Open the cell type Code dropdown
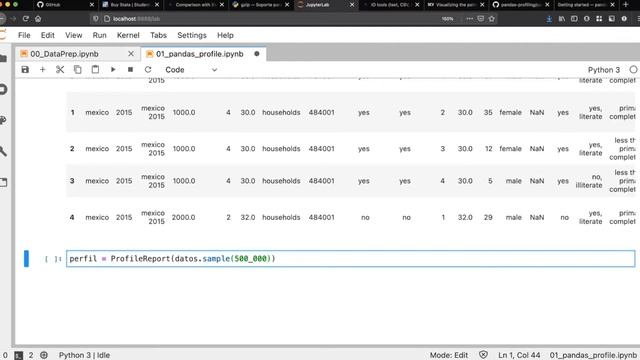 [191, 70]
